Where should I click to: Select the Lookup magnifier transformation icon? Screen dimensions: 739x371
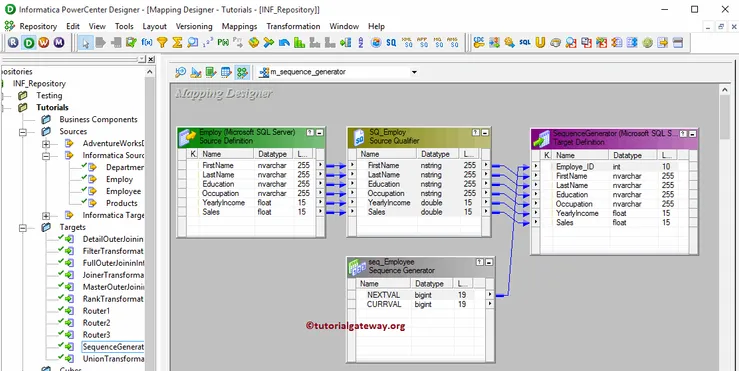click(x=192, y=43)
